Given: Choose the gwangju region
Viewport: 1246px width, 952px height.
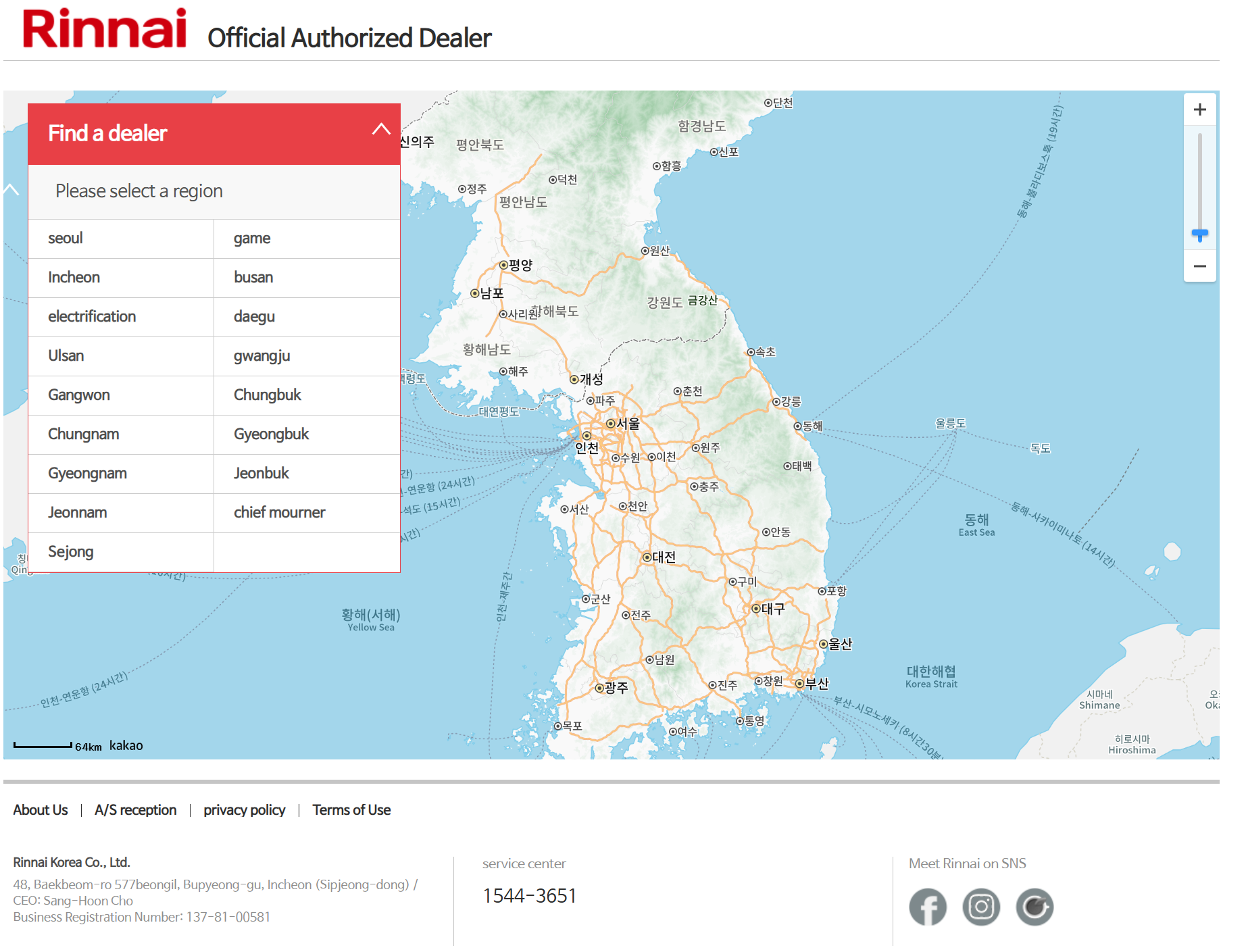Looking at the screenshot, I should point(307,356).
